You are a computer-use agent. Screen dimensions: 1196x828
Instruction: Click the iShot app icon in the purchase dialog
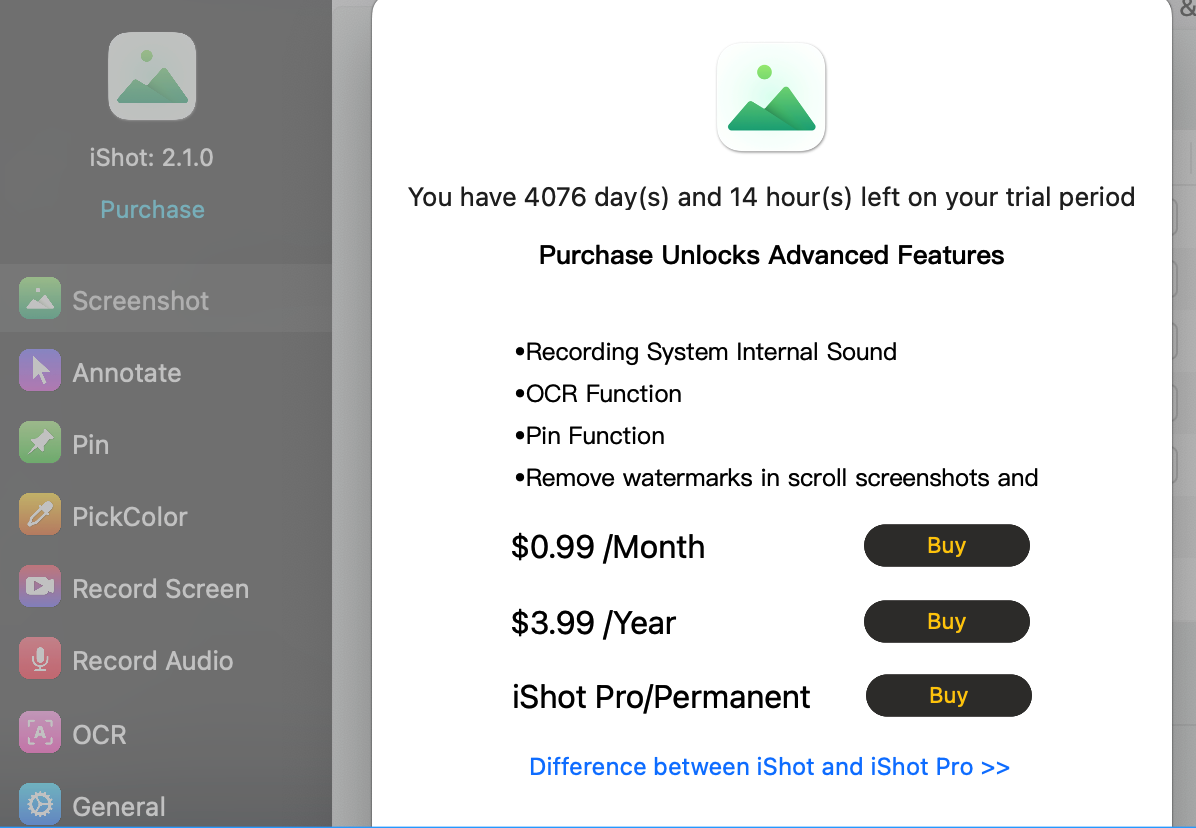coord(771,97)
